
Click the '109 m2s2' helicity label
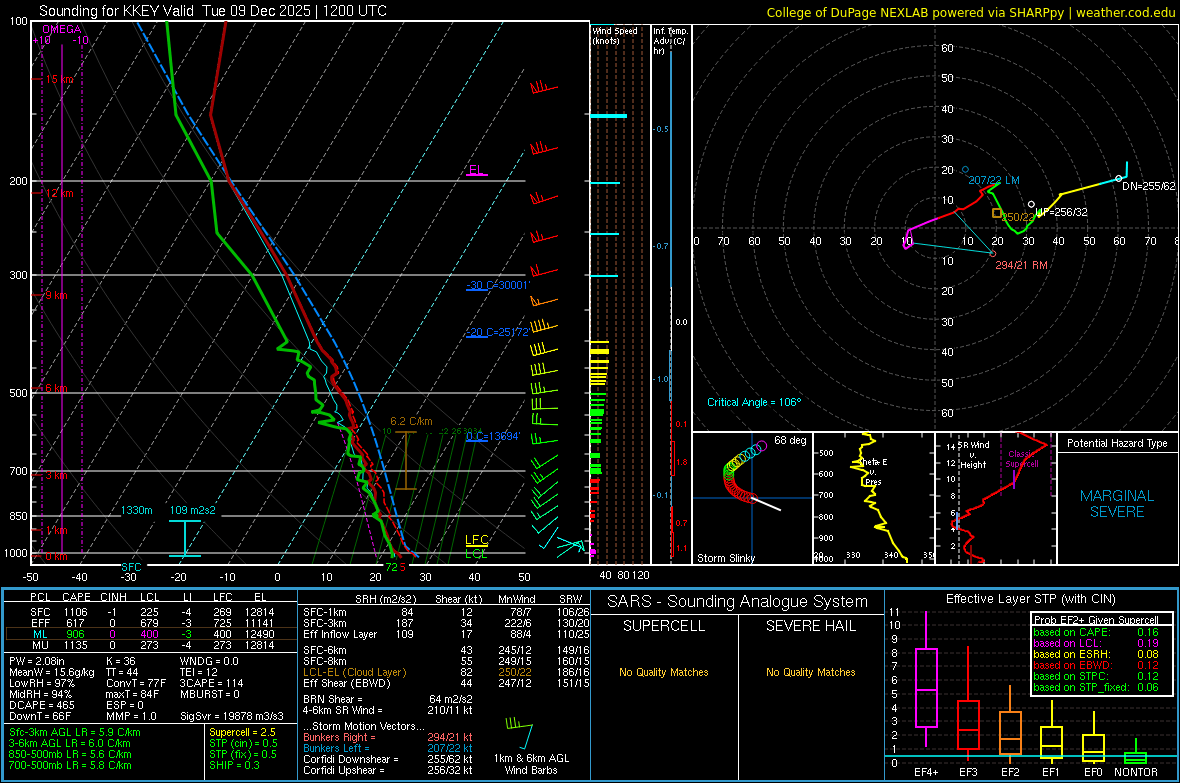[x=192, y=510]
